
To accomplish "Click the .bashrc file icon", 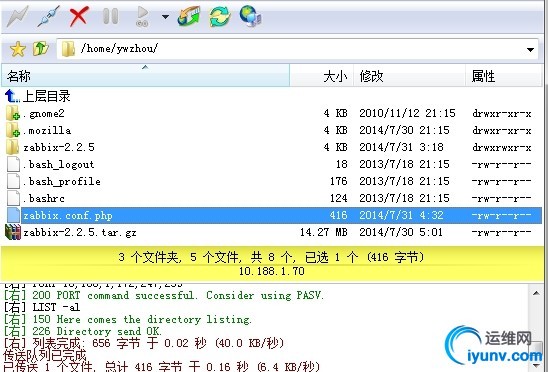I will [13, 198].
